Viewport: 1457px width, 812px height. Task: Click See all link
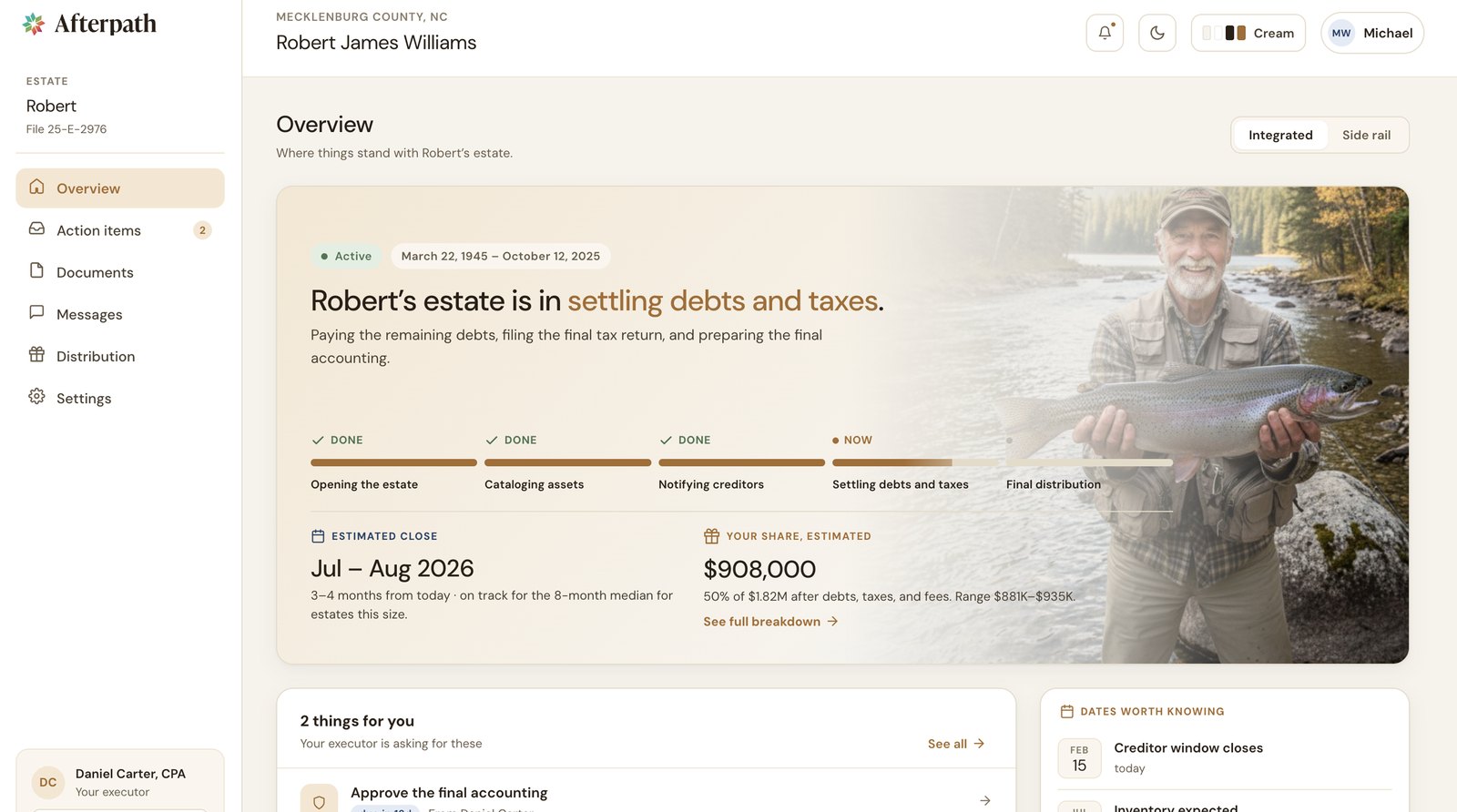[x=956, y=744]
